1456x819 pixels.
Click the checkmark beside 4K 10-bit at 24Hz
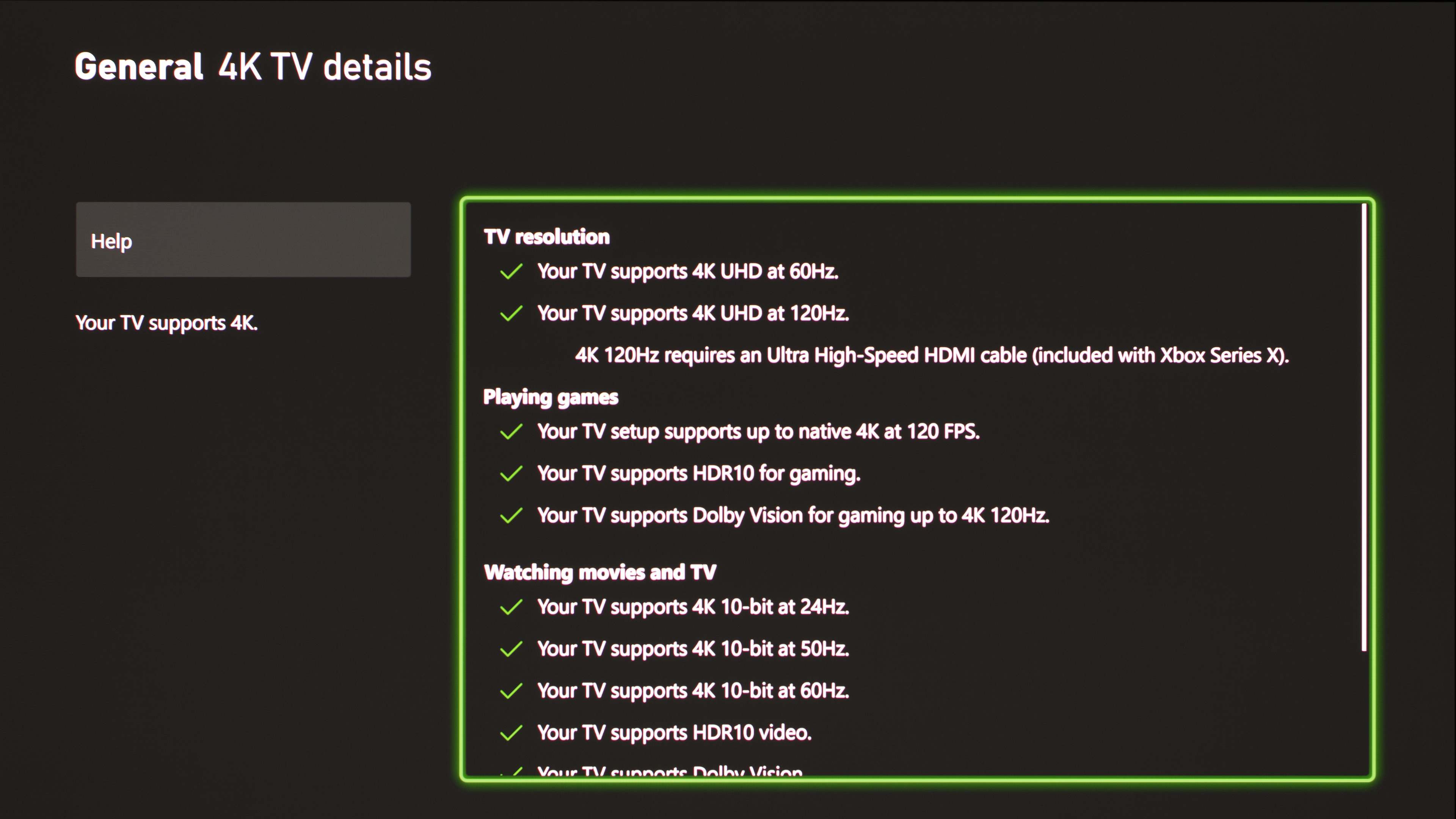511,607
